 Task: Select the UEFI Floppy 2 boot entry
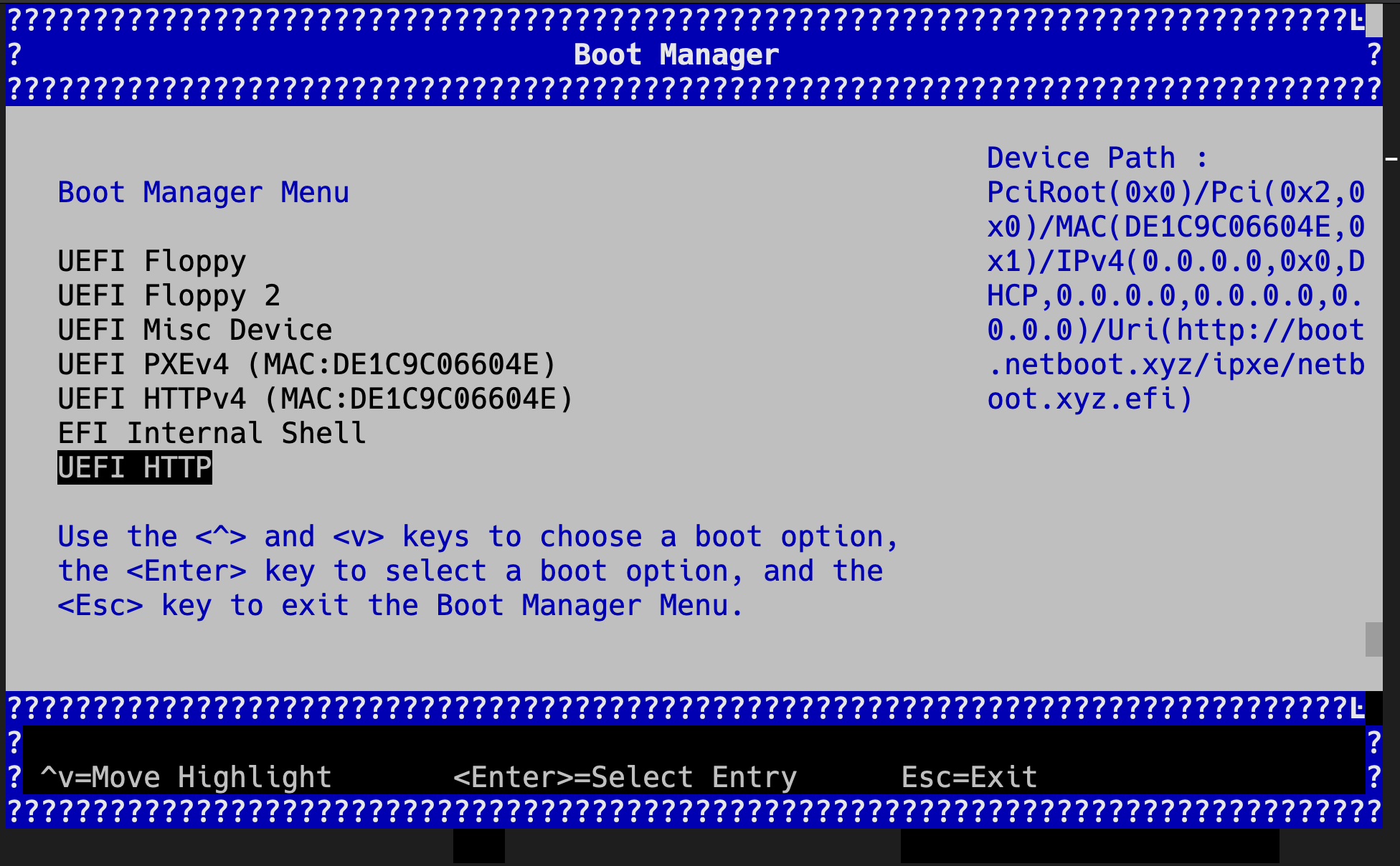coord(169,295)
